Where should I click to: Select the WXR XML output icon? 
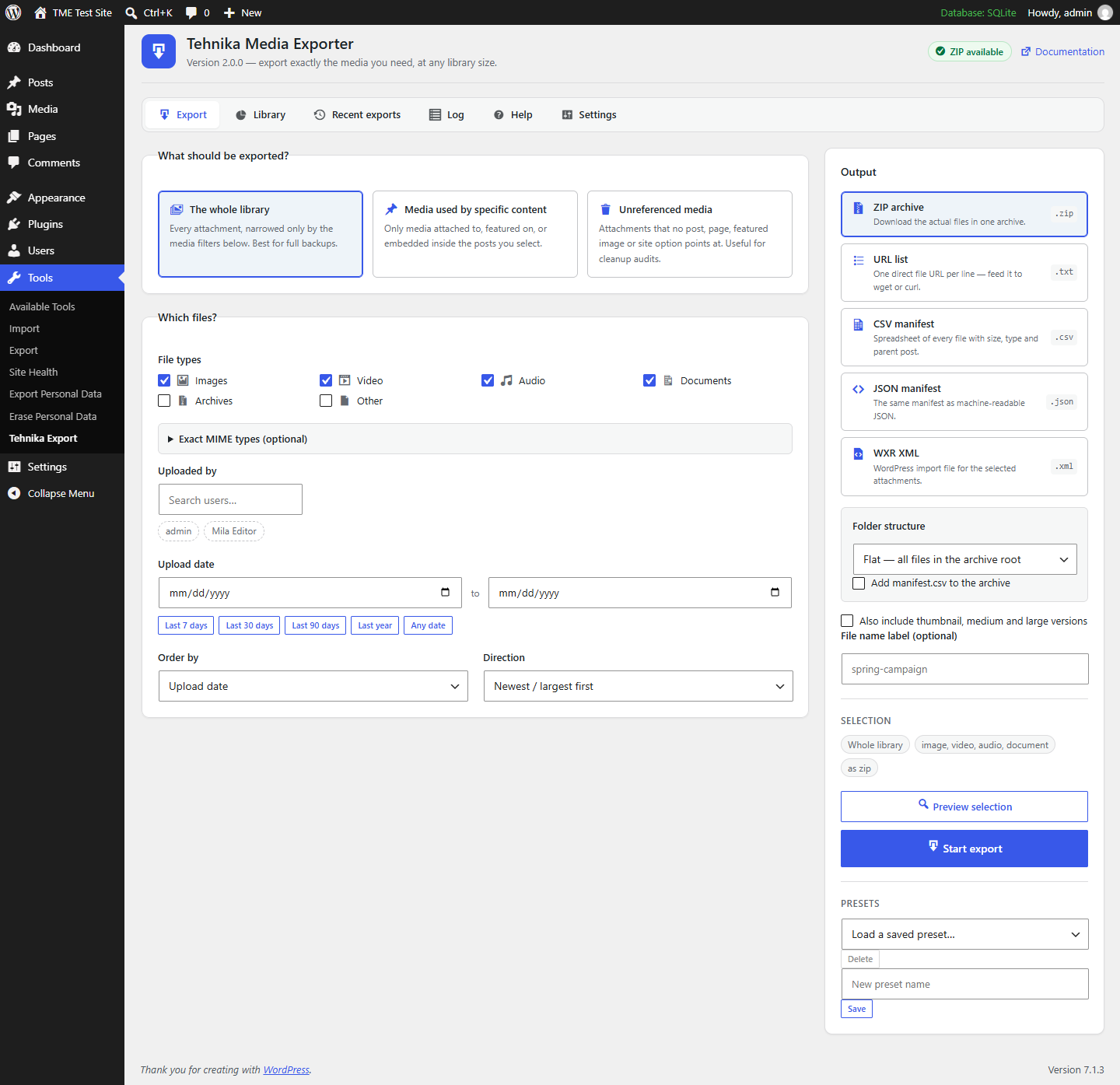(858, 453)
